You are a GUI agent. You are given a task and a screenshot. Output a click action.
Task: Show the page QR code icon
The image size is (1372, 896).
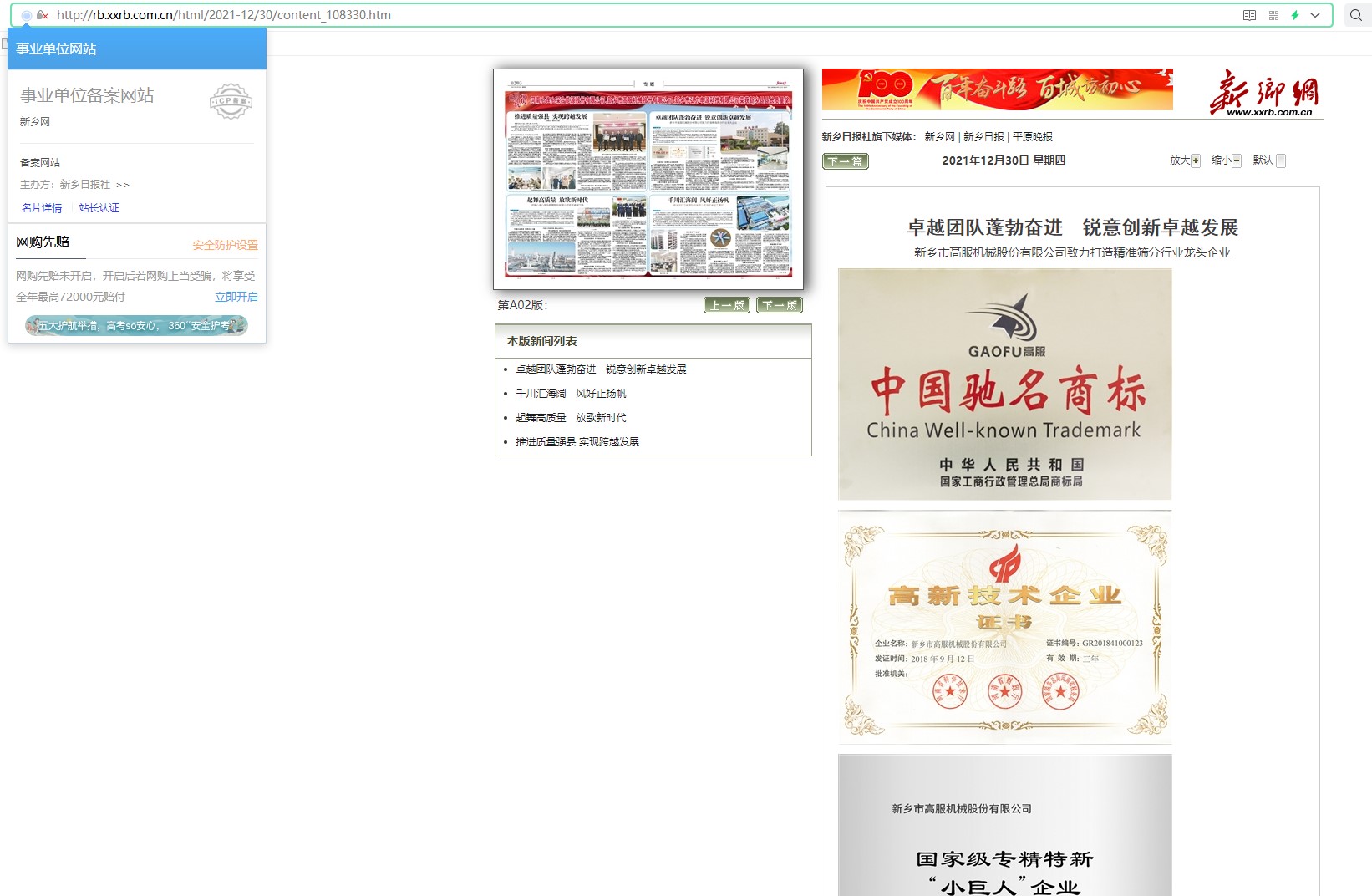tap(1273, 15)
